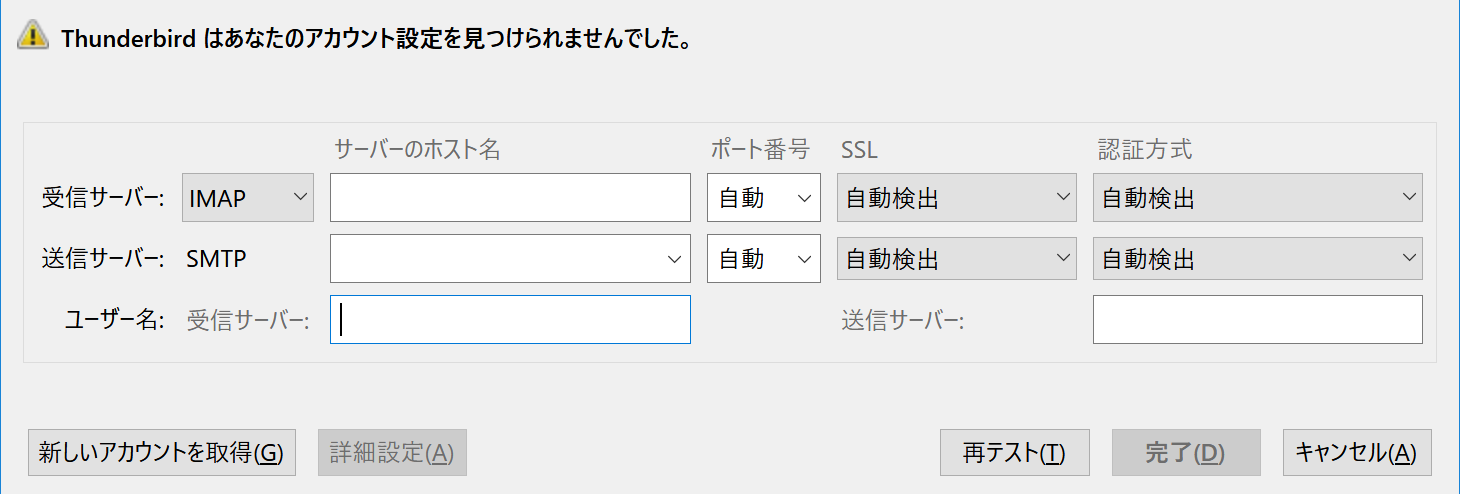Open the IMAP protocol dropdown
Viewport: 1460px width, 494px height.
[248, 198]
